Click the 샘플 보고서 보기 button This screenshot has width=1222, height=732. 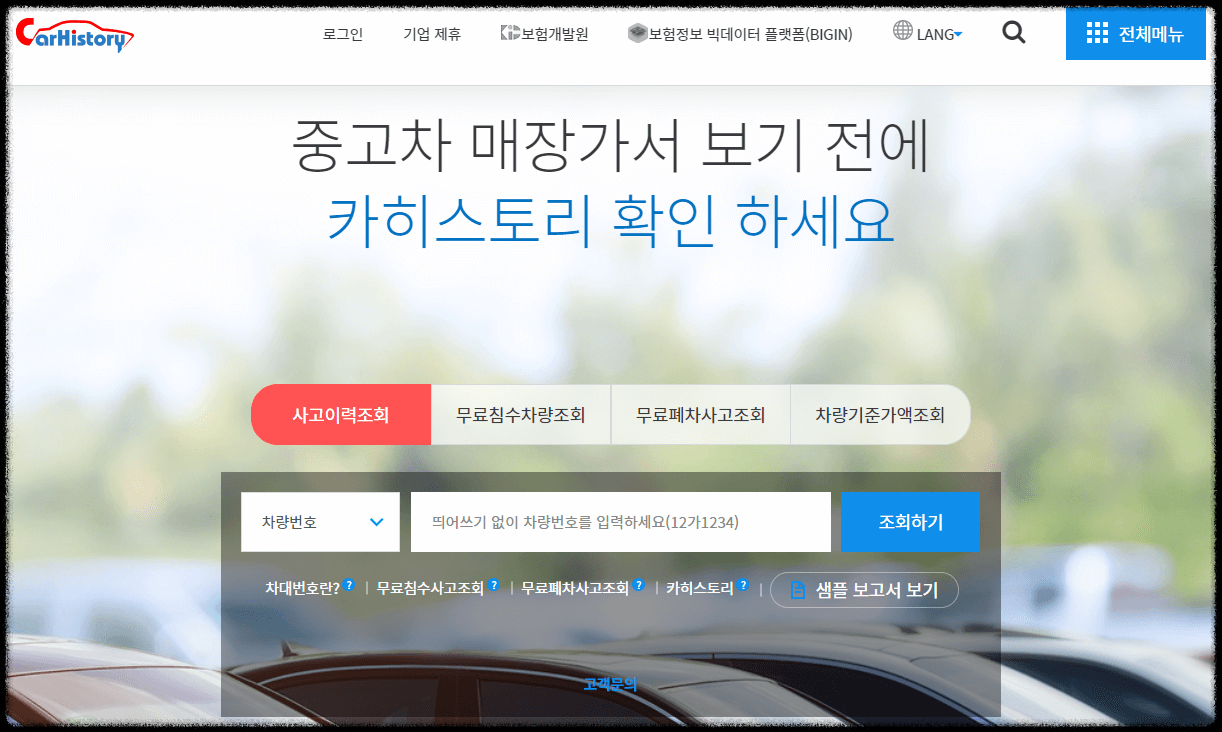coord(864,590)
